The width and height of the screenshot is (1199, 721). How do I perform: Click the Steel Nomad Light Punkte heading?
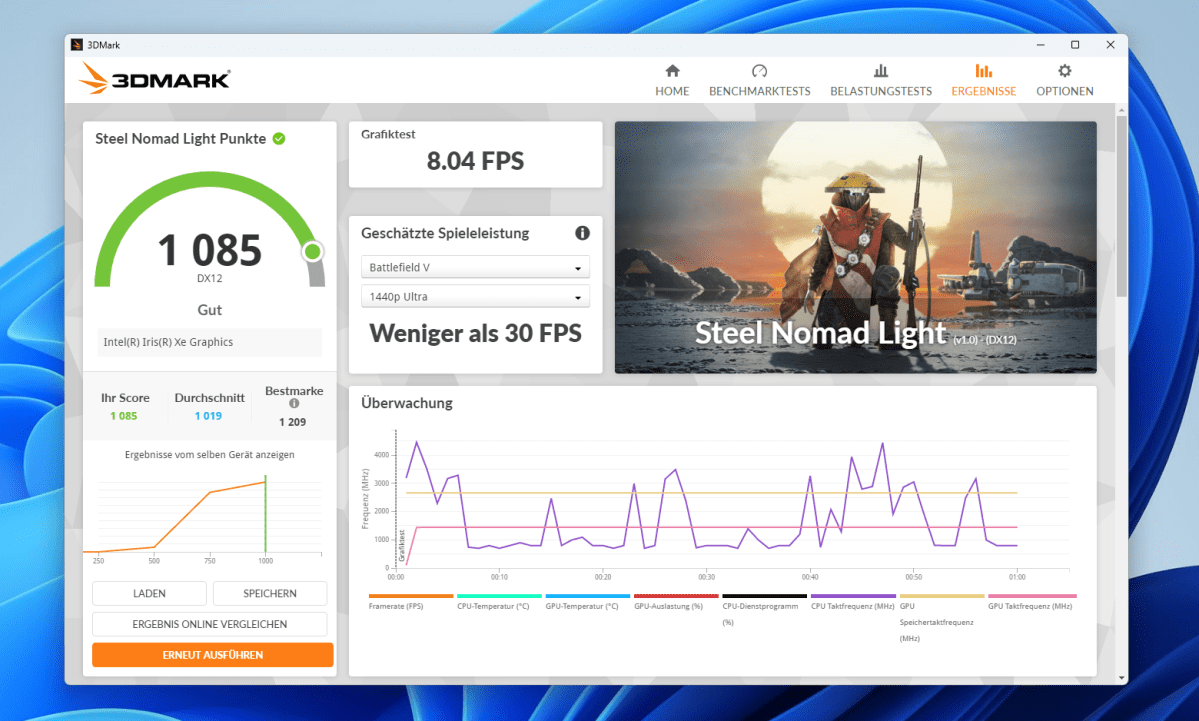180,138
